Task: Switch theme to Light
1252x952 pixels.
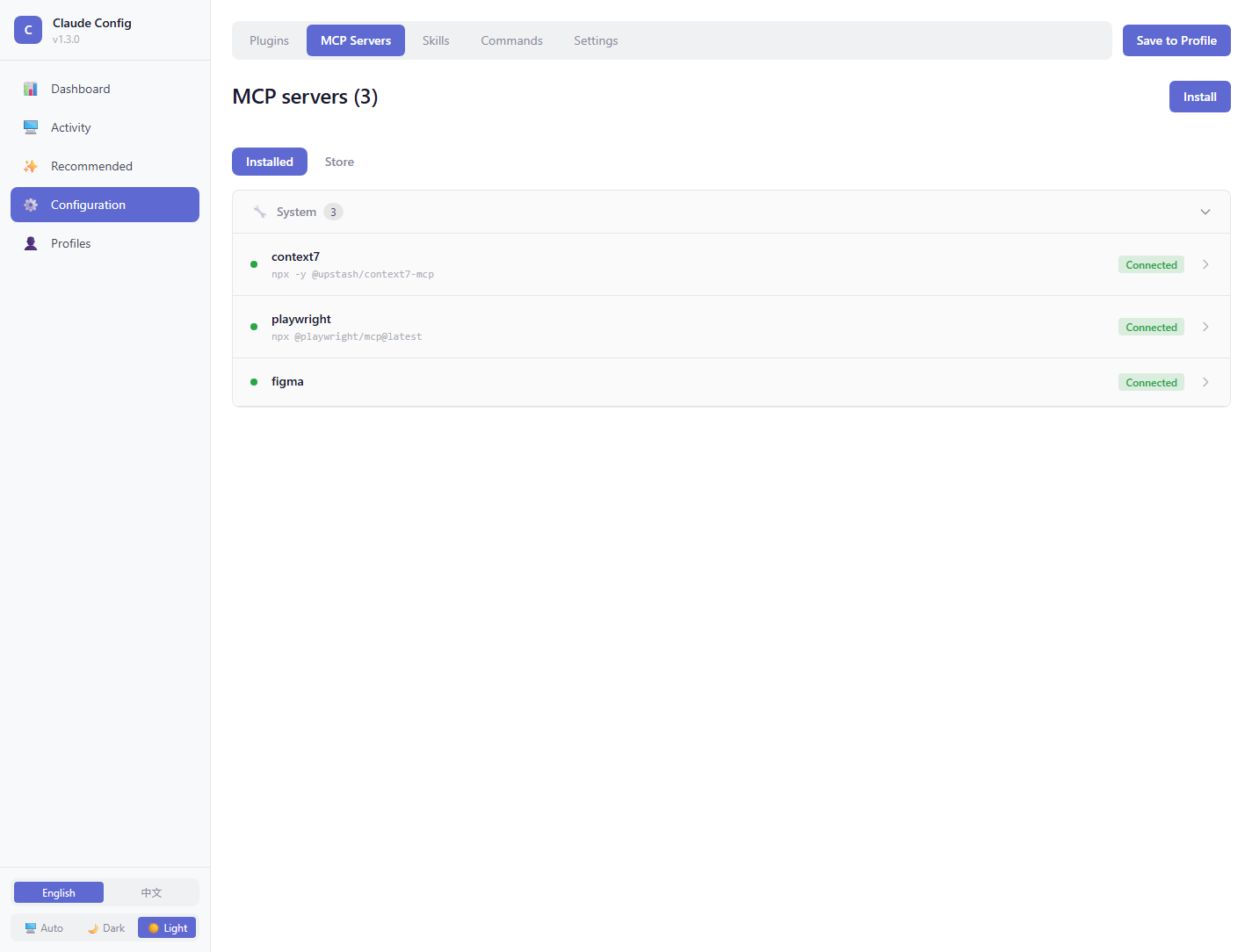Action: pyautogui.click(x=167, y=927)
